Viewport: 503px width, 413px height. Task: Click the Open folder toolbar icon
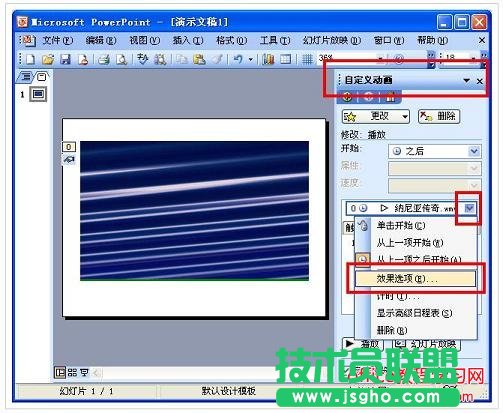pyautogui.click(x=48, y=59)
